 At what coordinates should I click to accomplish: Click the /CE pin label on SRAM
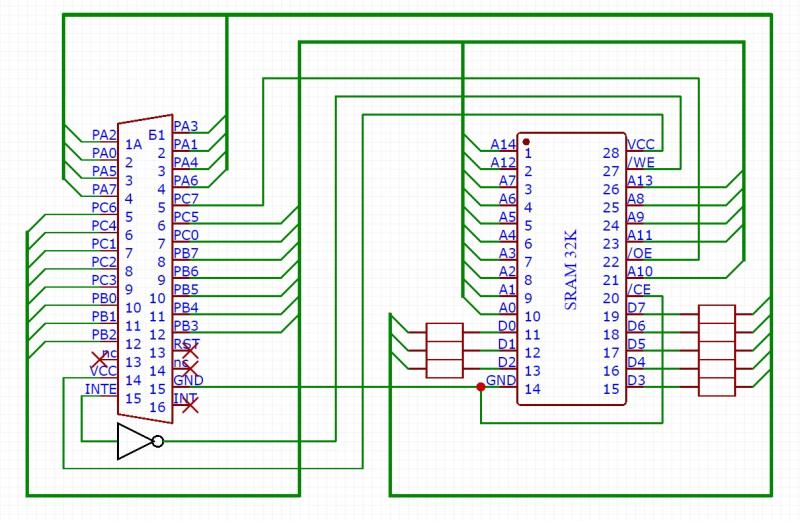tap(640, 289)
